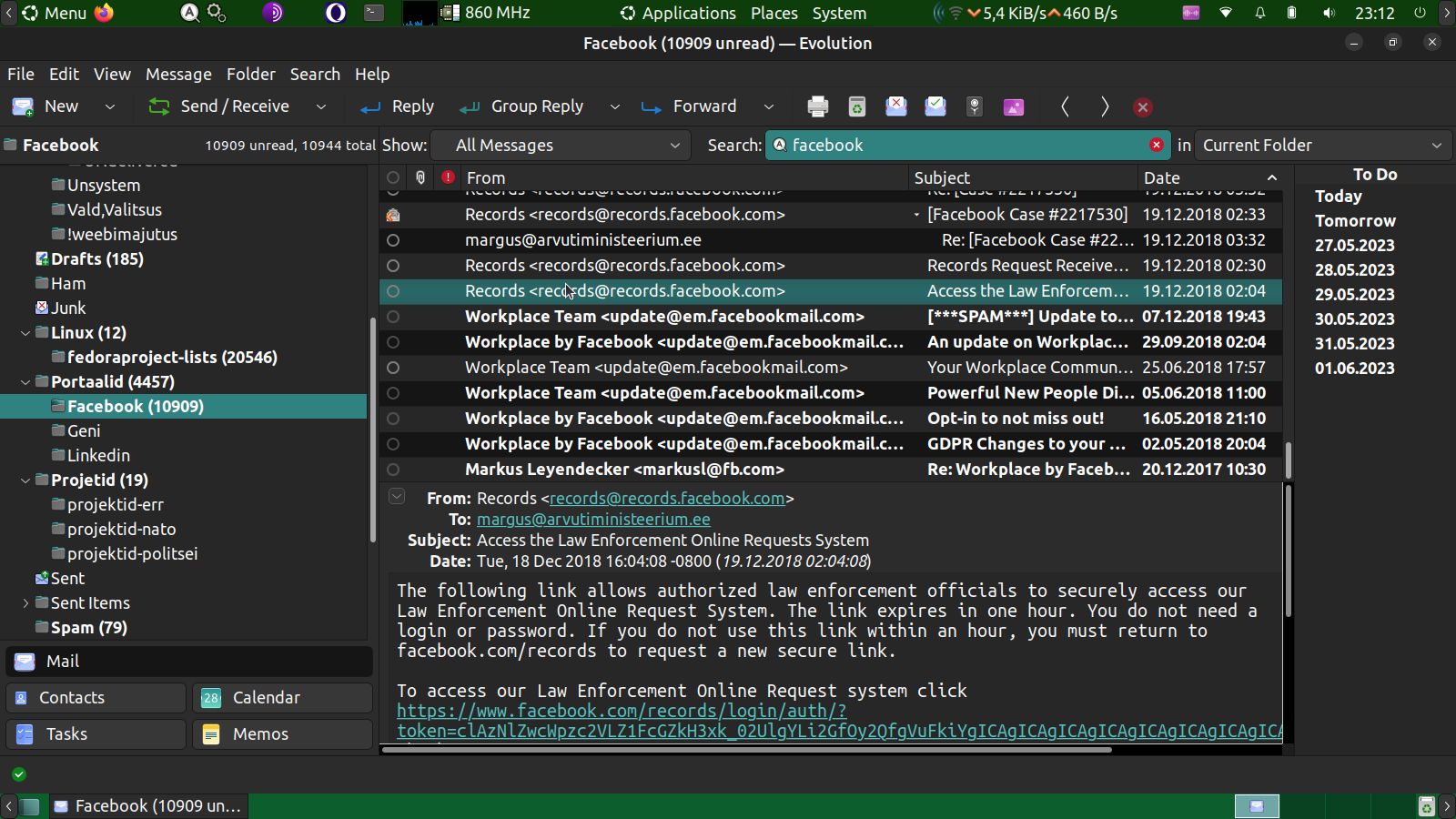Go to the next message arrow
Viewport: 1456px width, 819px height.
pyautogui.click(x=1104, y=106)
